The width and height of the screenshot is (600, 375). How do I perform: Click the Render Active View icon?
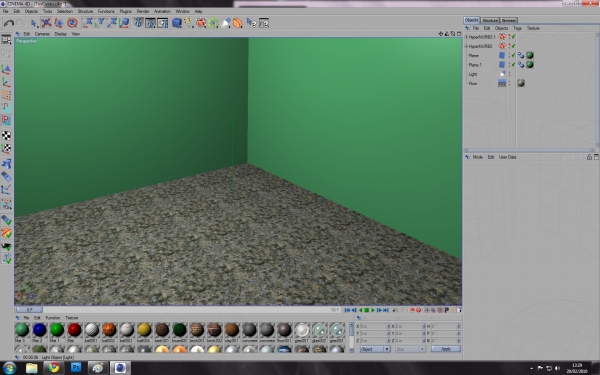[x=138, y=23]
